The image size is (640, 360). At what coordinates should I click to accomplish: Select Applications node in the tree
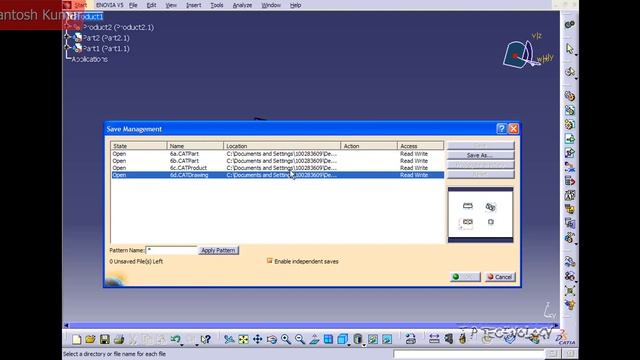coord(89,59)
